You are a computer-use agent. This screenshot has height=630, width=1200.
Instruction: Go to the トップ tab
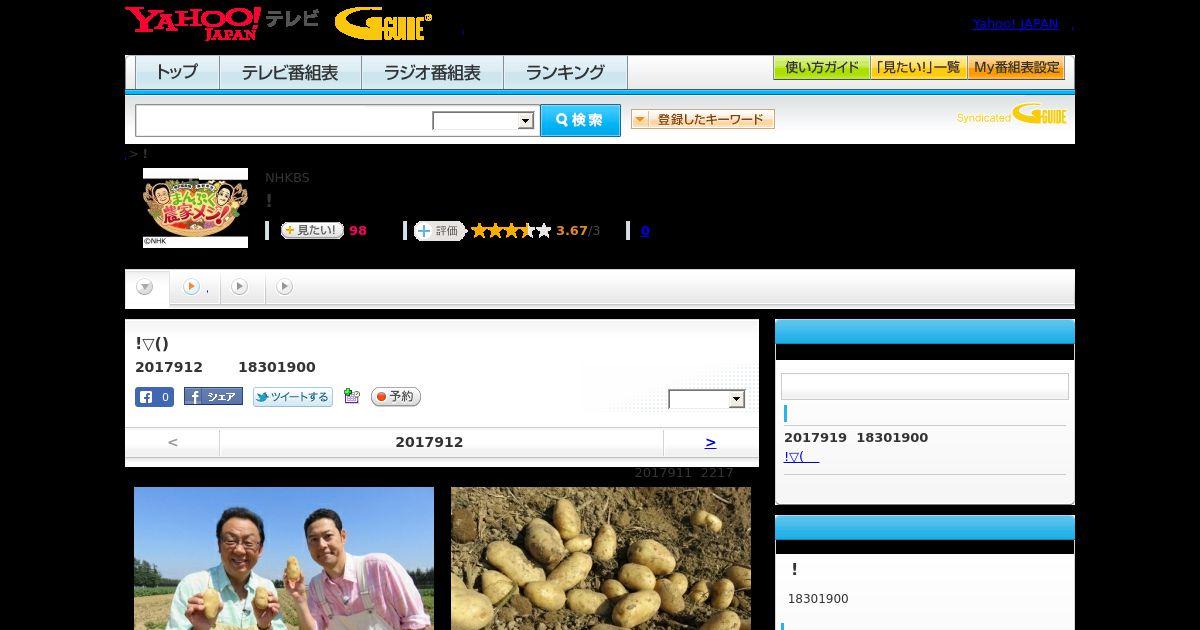[x=177, y=72]
